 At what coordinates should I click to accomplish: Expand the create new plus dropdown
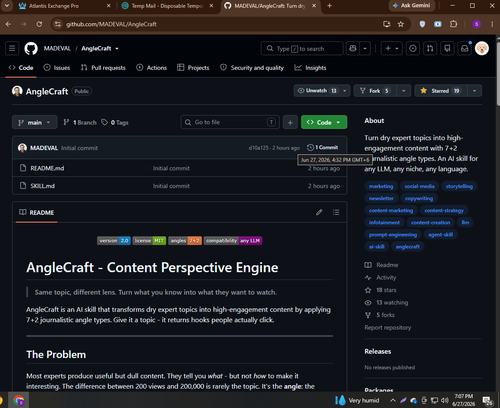pos(392,49)
